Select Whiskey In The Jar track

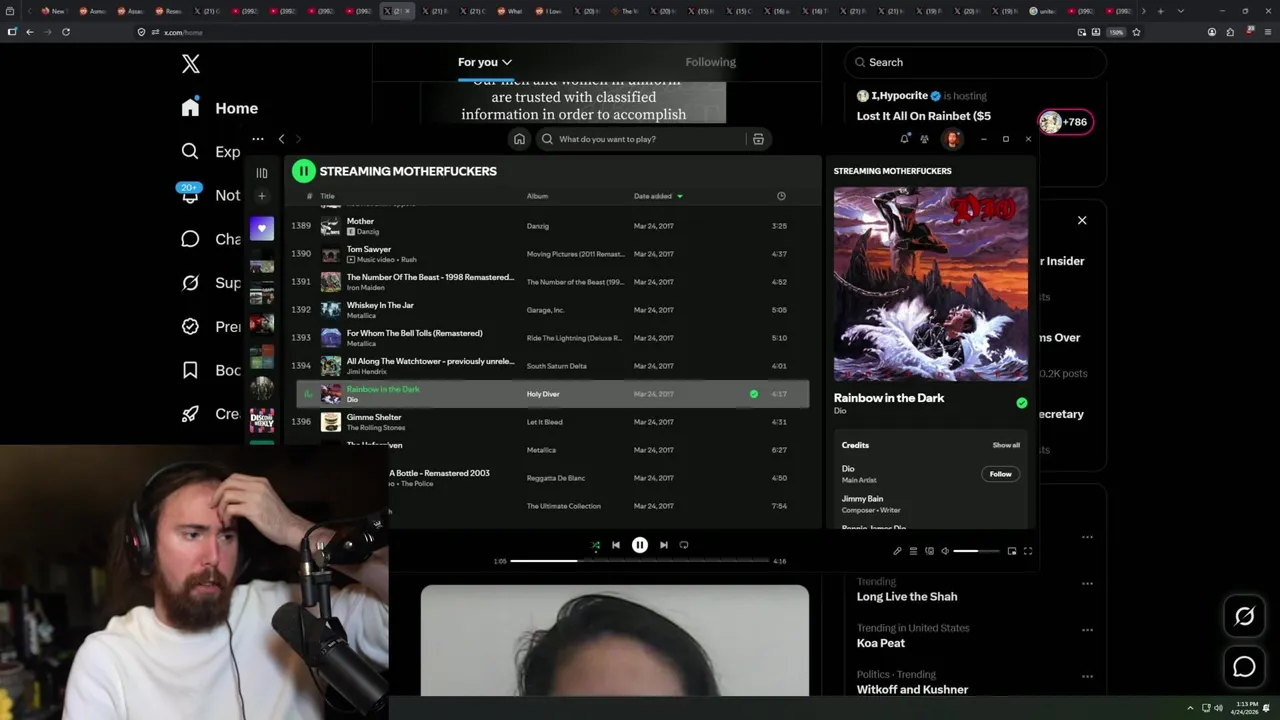(552, 310)
